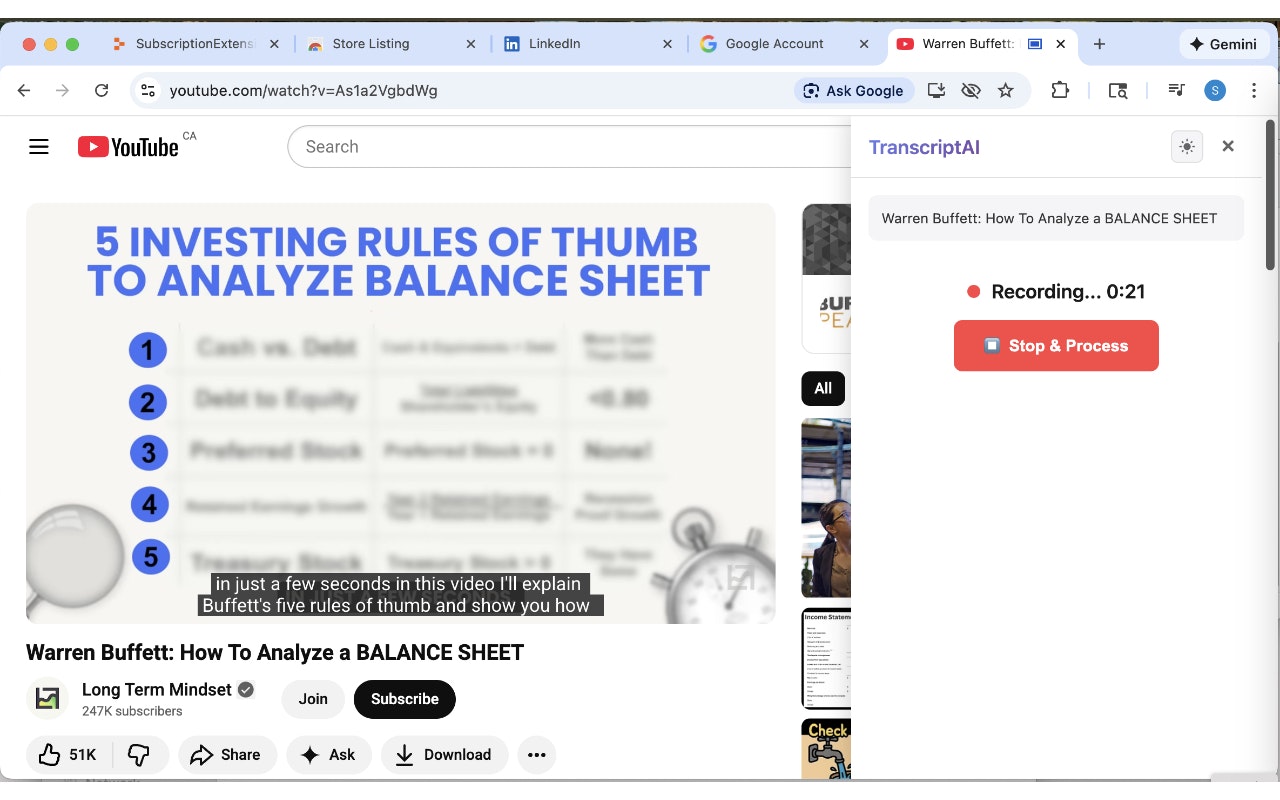
Task: Subscribe to Long Term Mindset channel
Action: pos(404,699)
